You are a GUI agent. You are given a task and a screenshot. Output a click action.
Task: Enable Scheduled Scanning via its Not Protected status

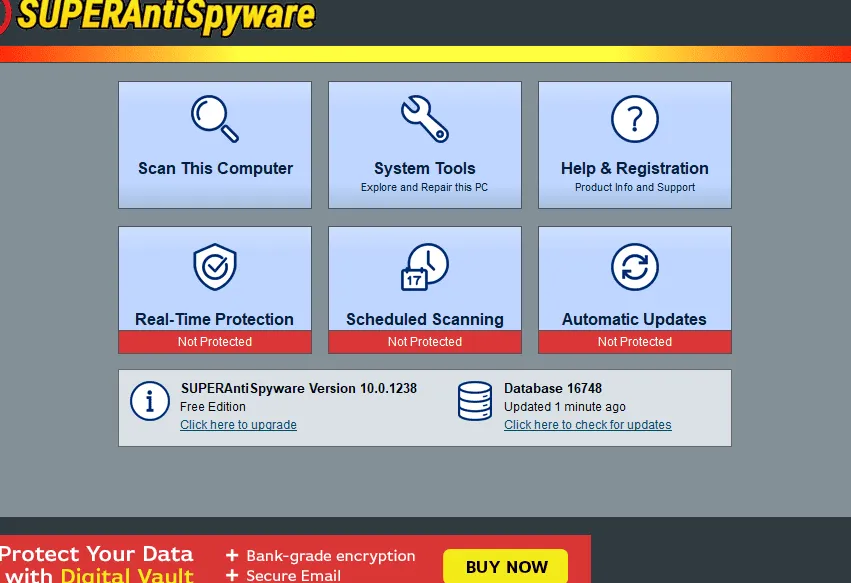424,341
